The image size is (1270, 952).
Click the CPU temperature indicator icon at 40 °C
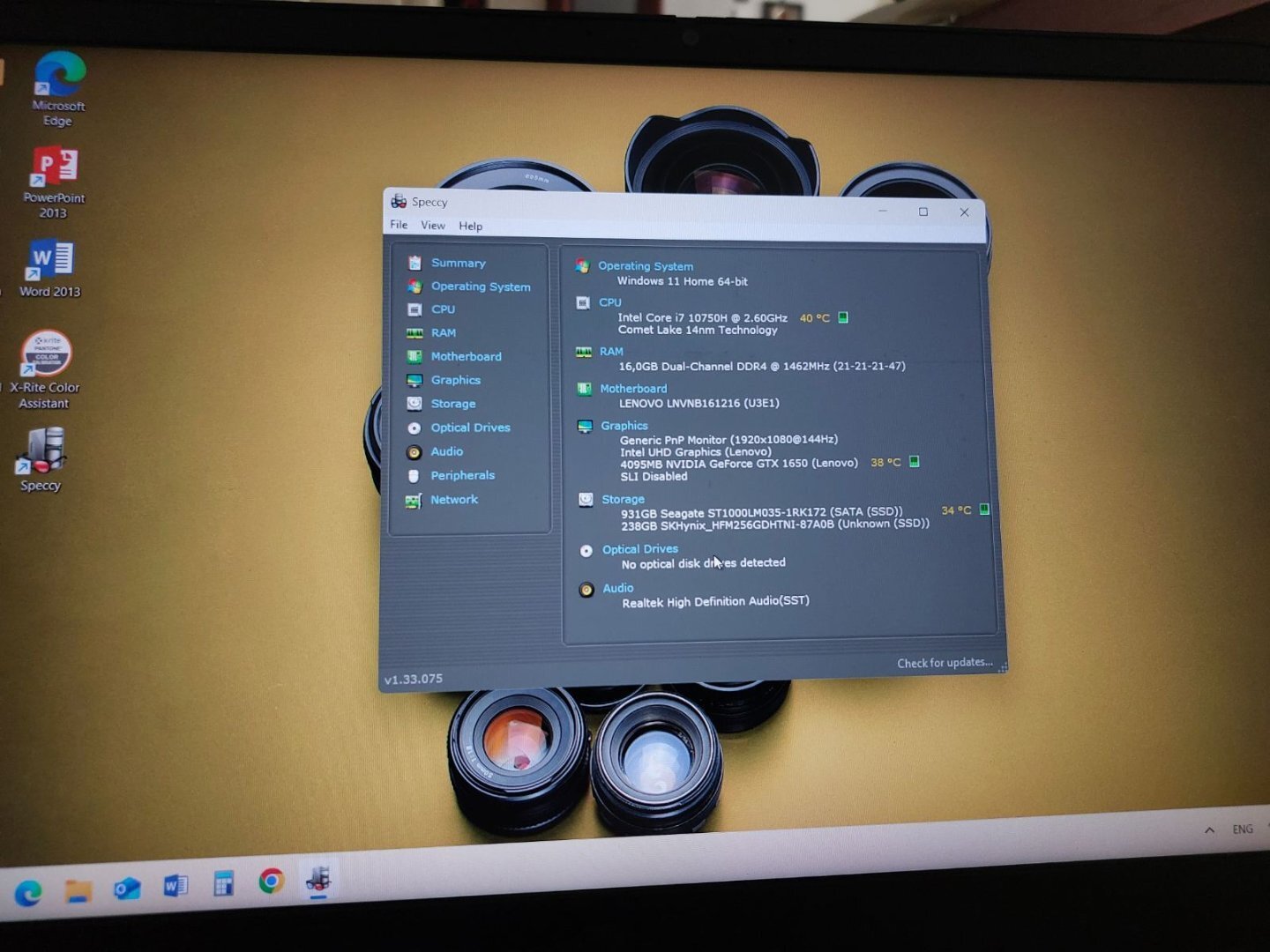pos(843,317)
